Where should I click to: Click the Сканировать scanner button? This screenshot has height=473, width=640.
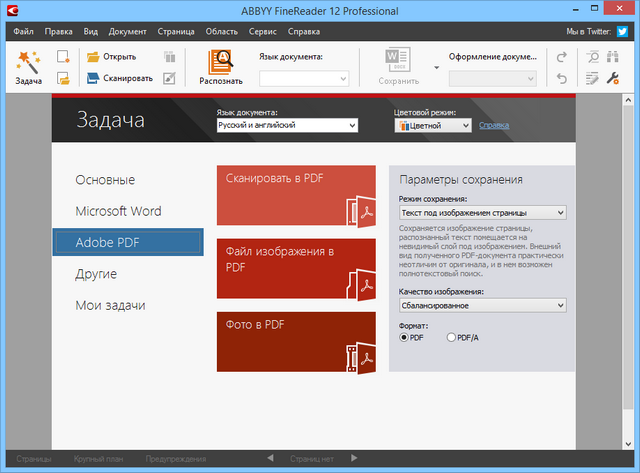click(x=120, y=77)
